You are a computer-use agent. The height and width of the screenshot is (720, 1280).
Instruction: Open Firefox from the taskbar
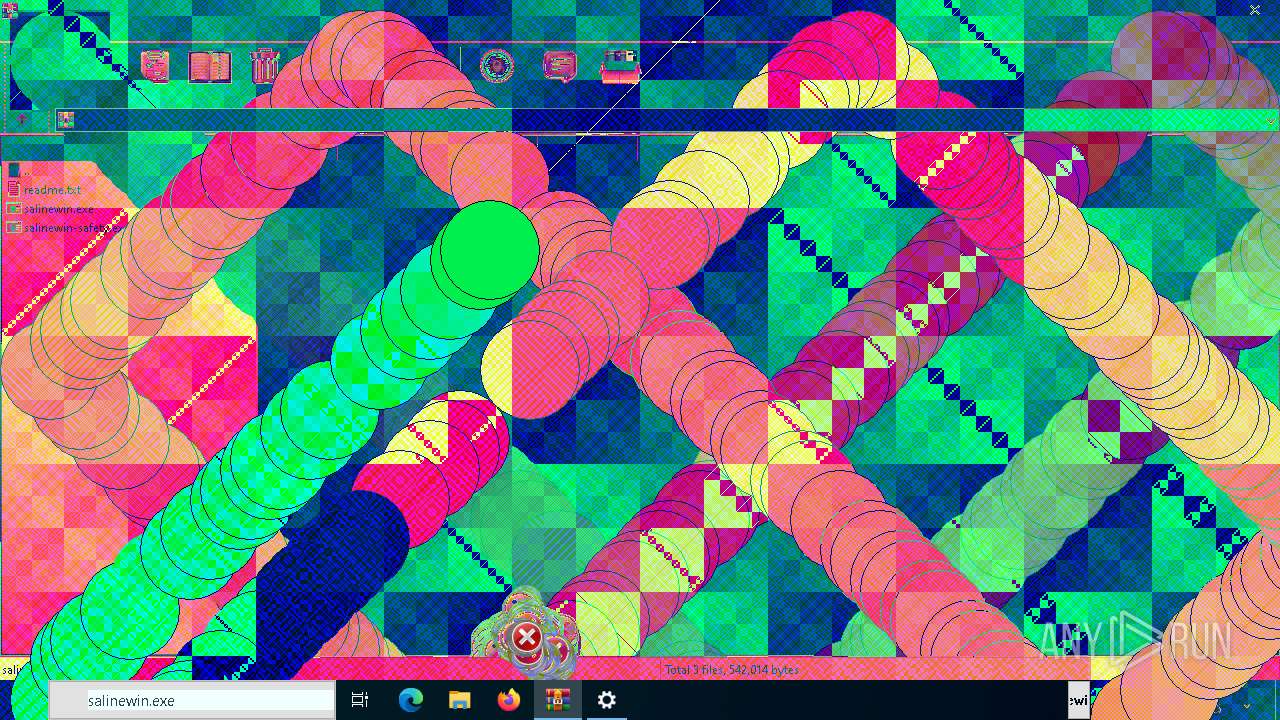tap(508, 700)
